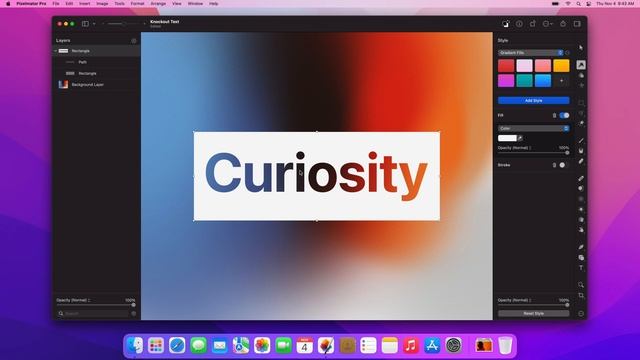640x360 pixels.
Task: Select the nested Rectangle layer under Path
Action: [x=97, y=73]
